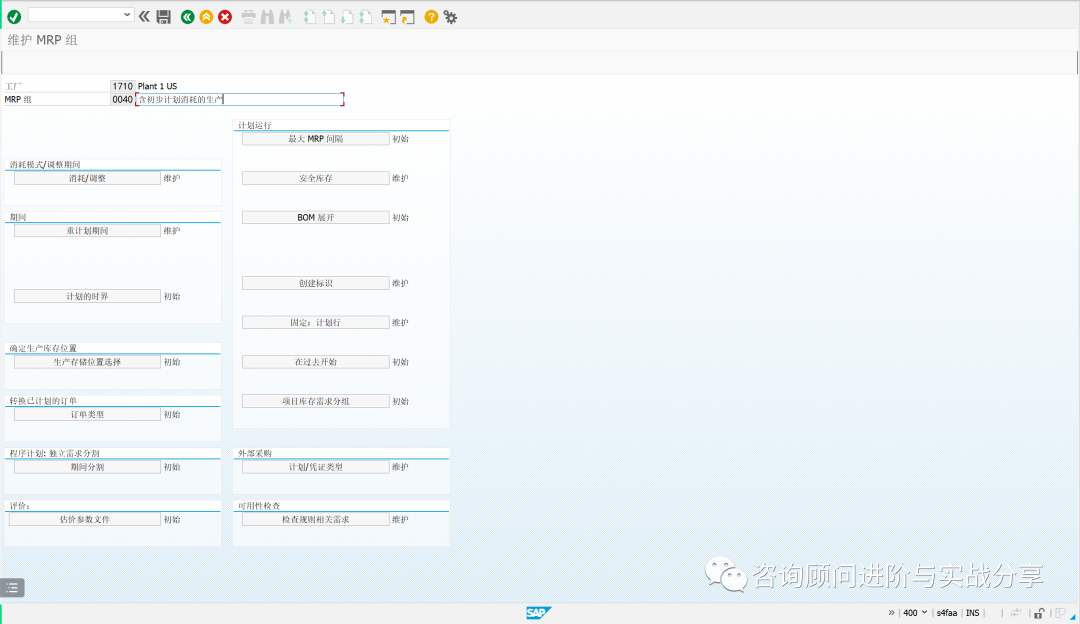
Task: Open 检查规则相关需求 under availability check
Action: point(315,518)
